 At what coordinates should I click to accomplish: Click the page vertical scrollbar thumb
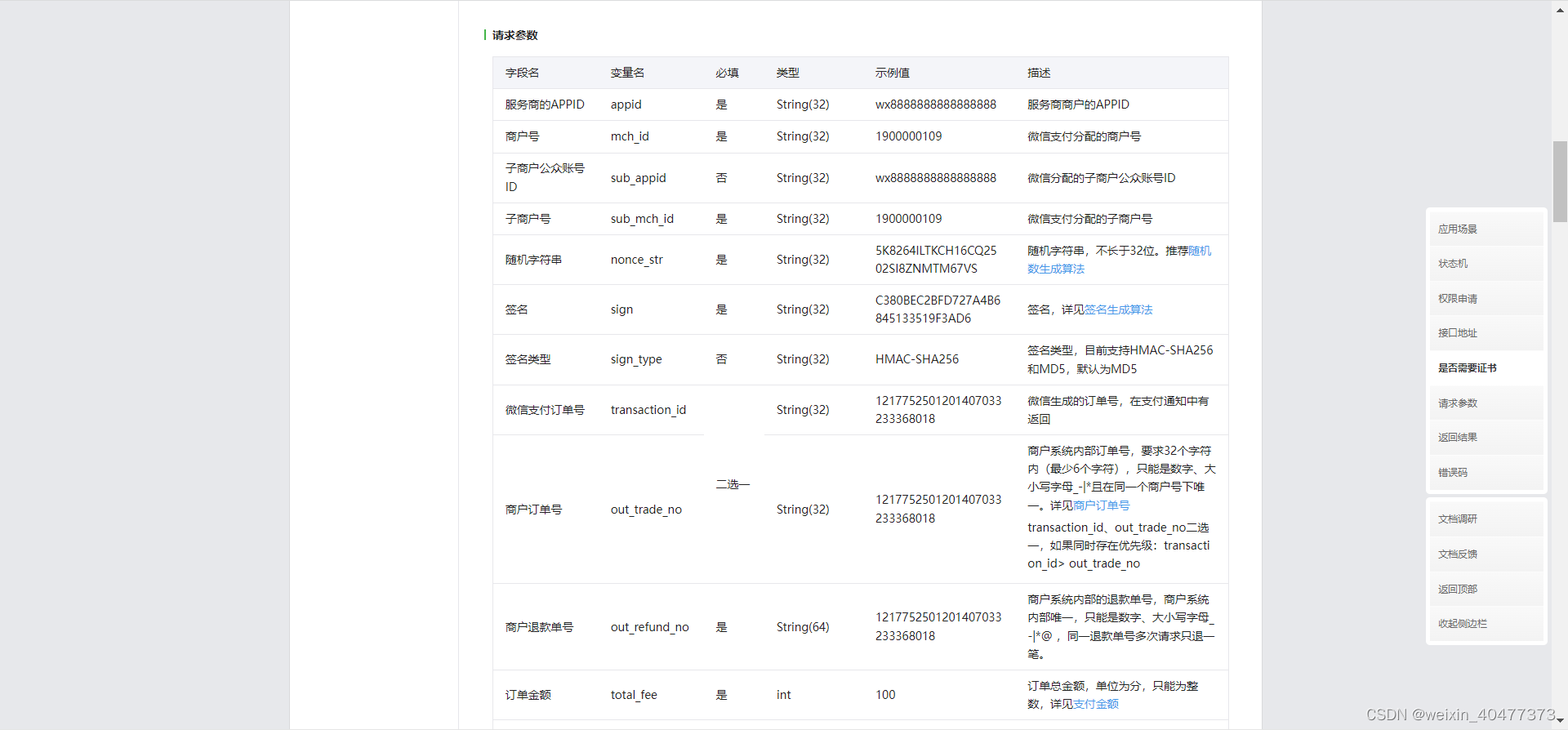tap(1560, 181)
